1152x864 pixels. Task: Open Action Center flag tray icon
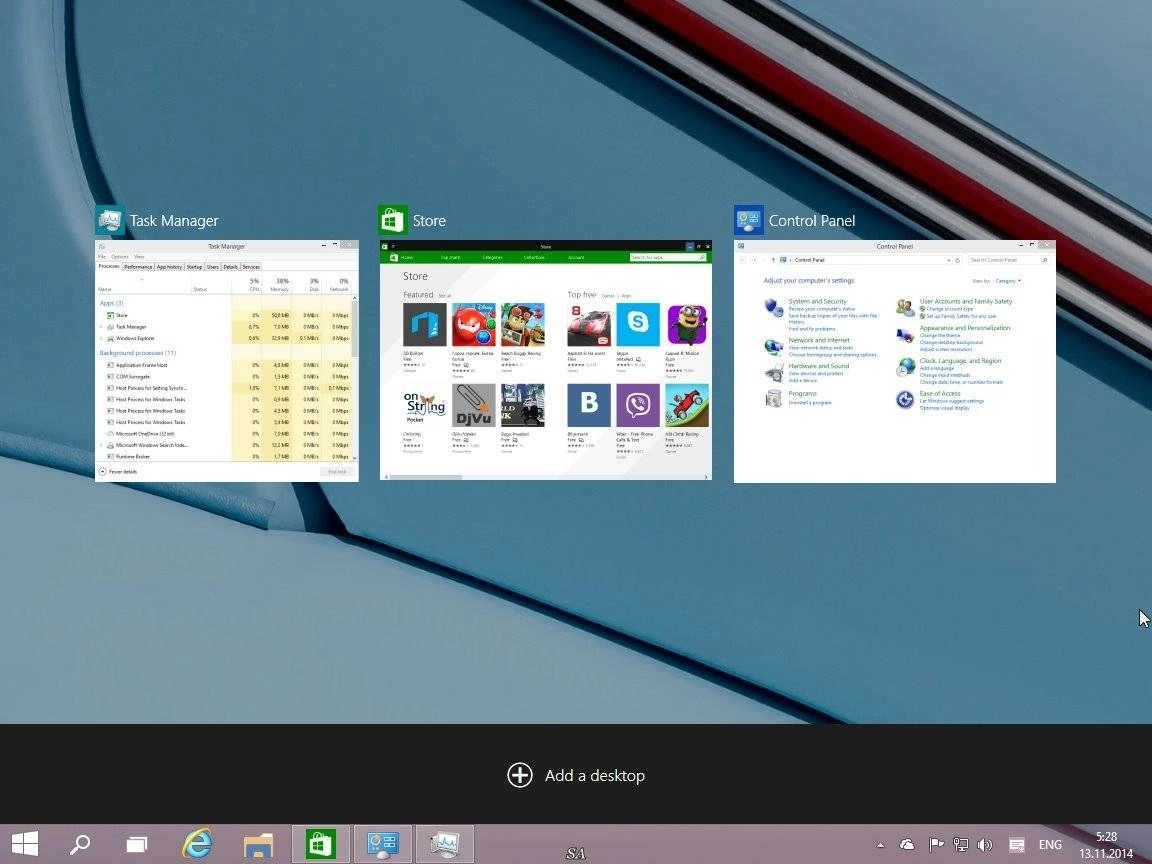pyautogui.click(x=935, y=845)
